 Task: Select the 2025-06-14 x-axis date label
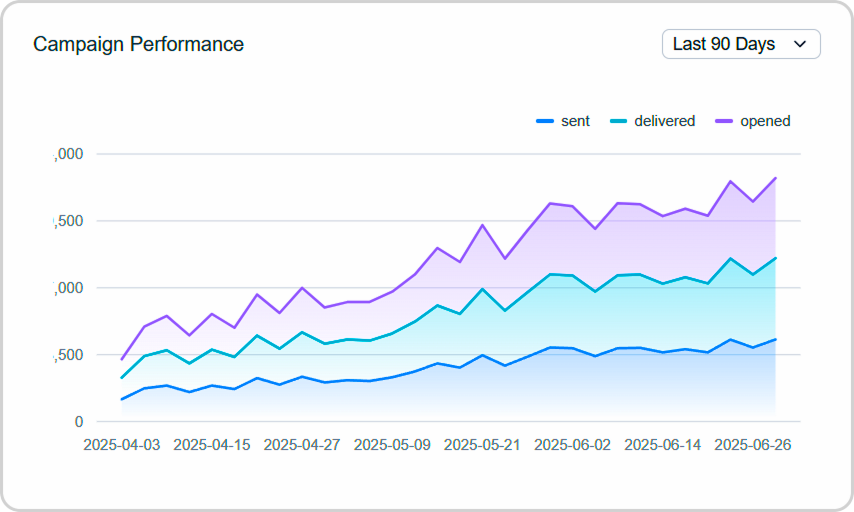tap(662, 445)
